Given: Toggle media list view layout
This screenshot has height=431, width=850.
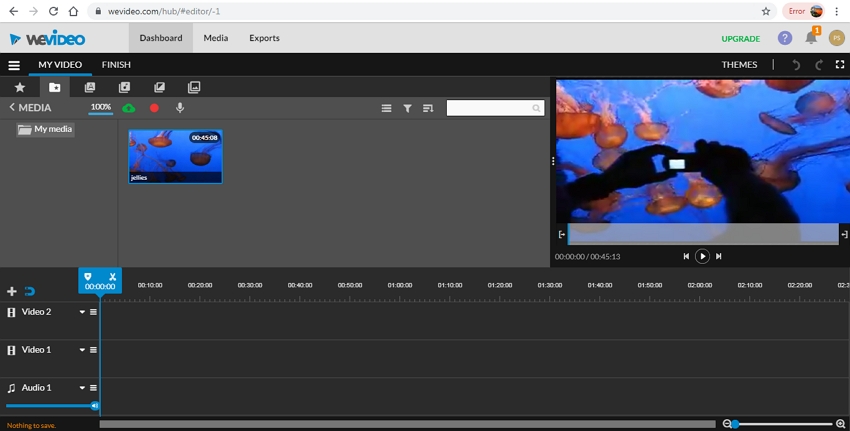Looking at the screenshot, I should click(x=386, y=108).
